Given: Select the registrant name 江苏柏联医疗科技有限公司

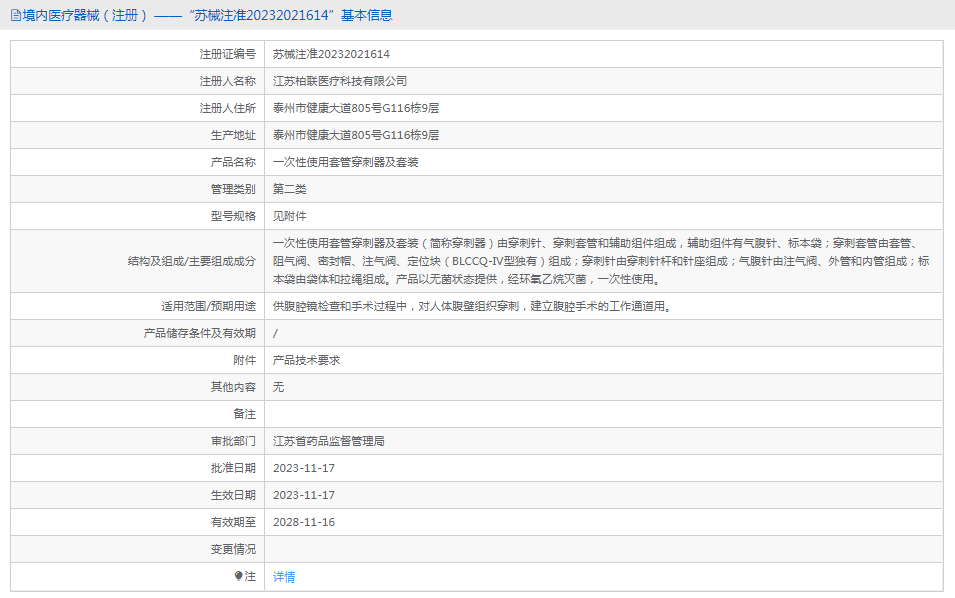Looking at the screenshot, I should (340, 81).
